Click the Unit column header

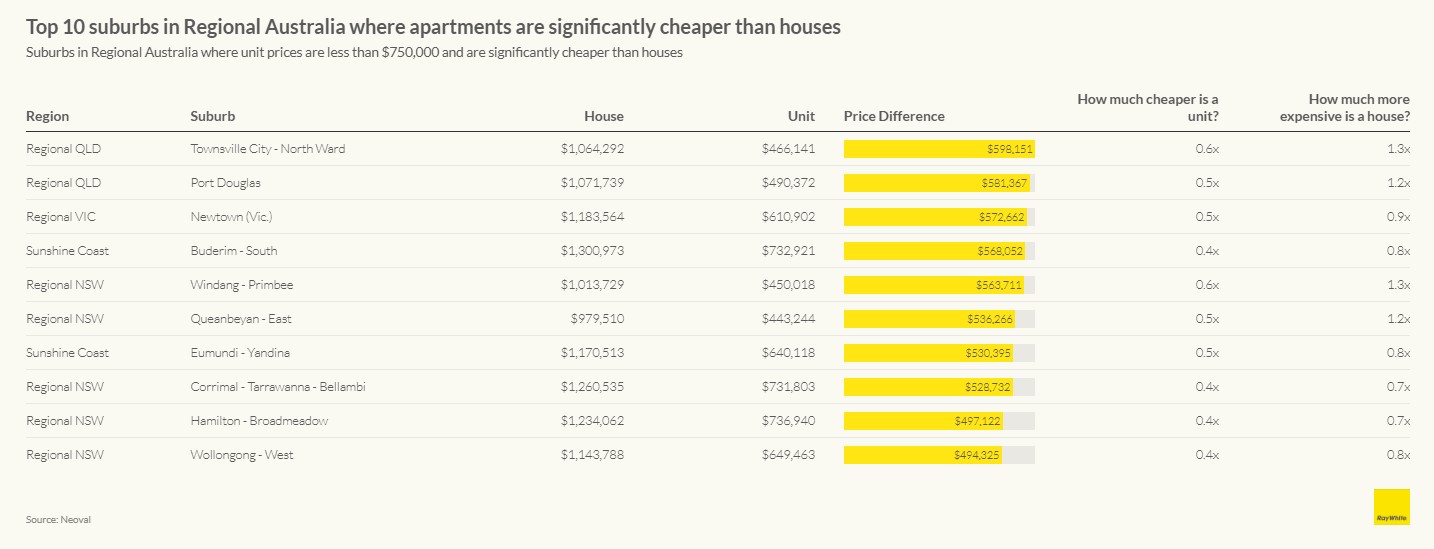point(800,116)
